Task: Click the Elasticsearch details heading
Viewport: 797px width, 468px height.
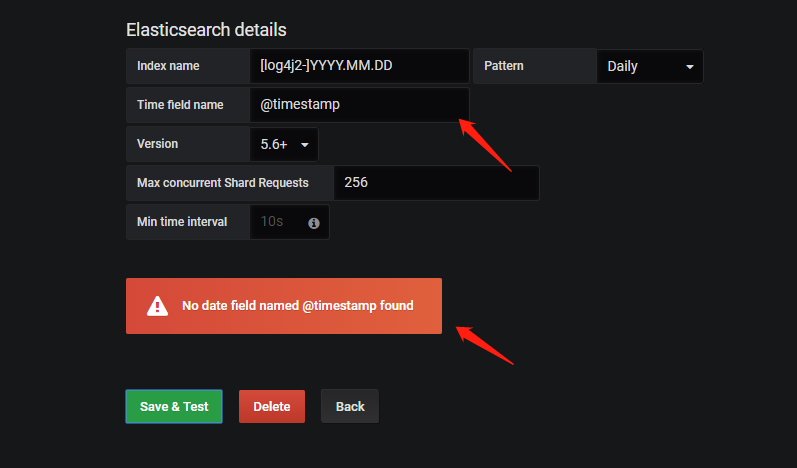Action: click(x=206, y=30)
